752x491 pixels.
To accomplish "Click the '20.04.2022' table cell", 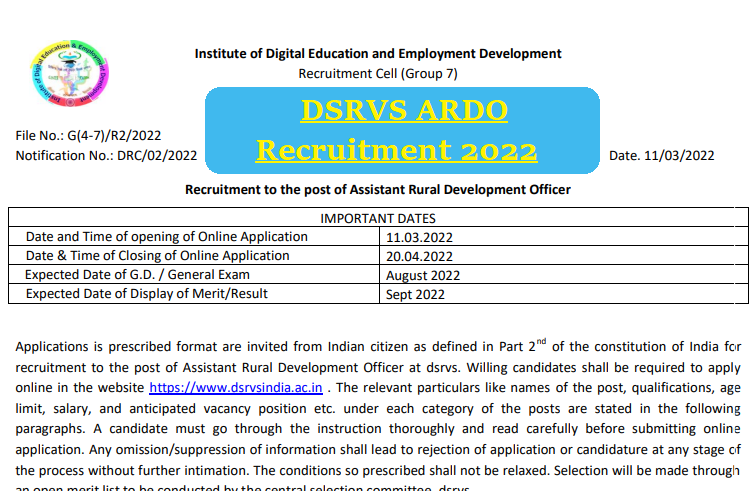I will (564, 256).
